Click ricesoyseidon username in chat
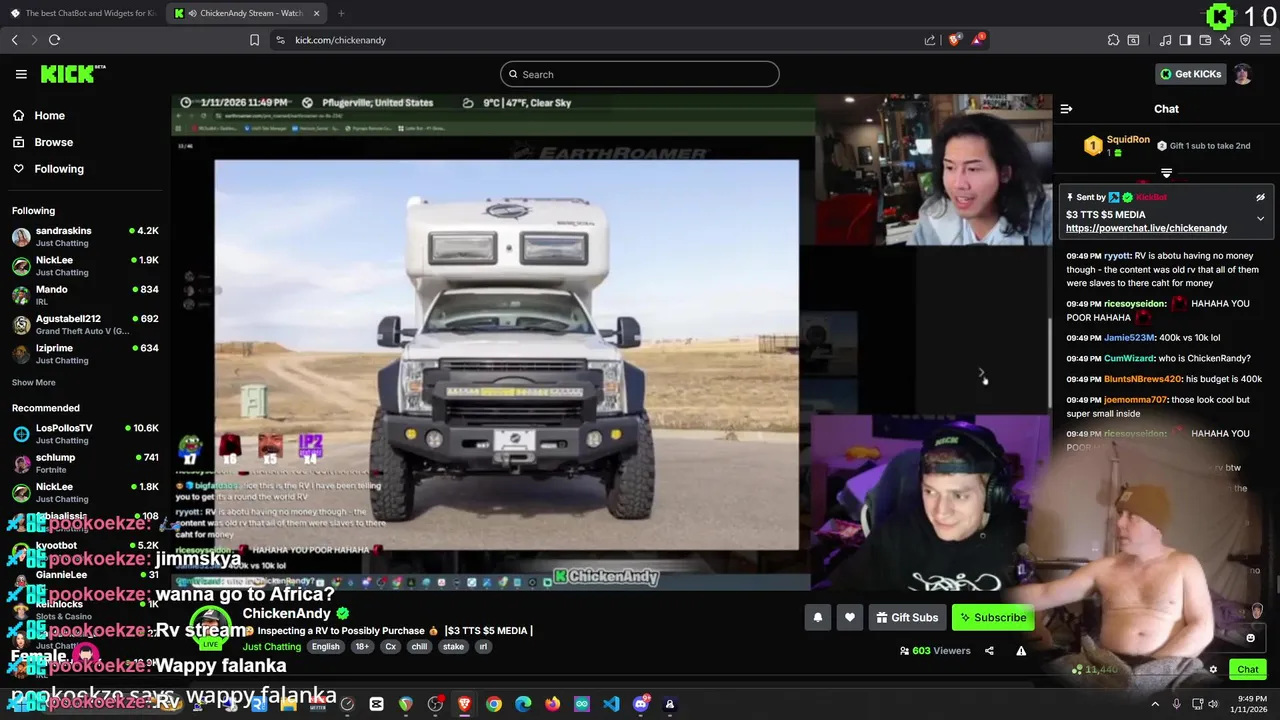Image resolution: width=1280 pixels, height=720 pixels. point(1135,304)
